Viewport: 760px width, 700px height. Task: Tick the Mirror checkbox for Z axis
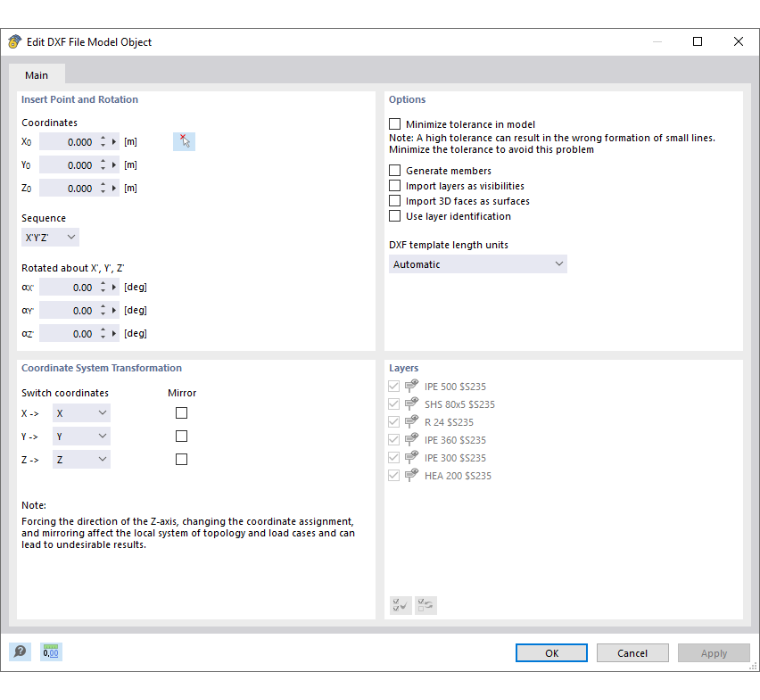point(181,459)
